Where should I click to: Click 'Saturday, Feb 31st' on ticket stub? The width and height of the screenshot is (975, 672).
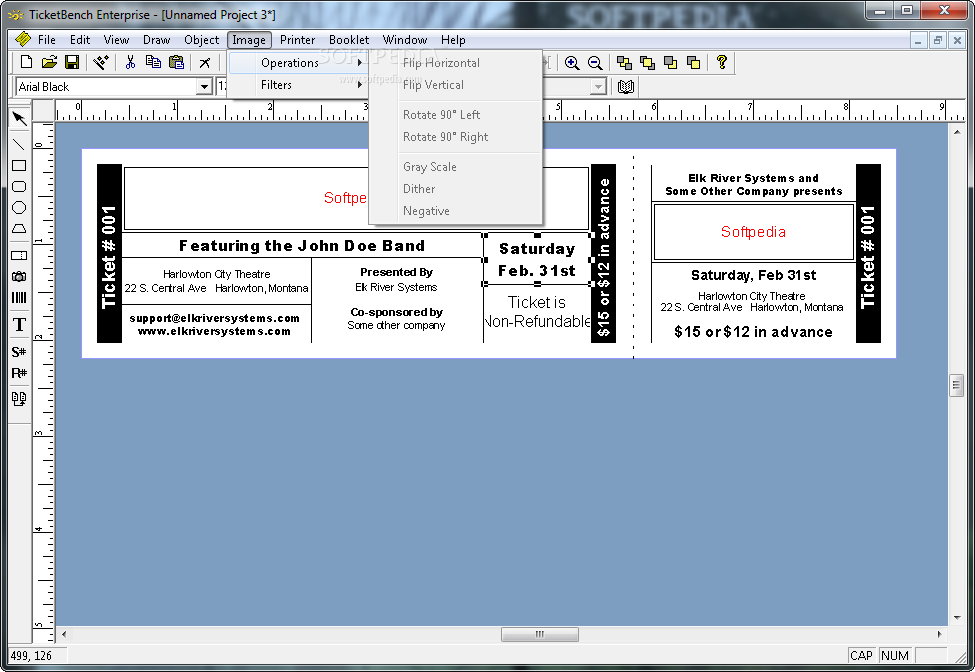(754, 275)
